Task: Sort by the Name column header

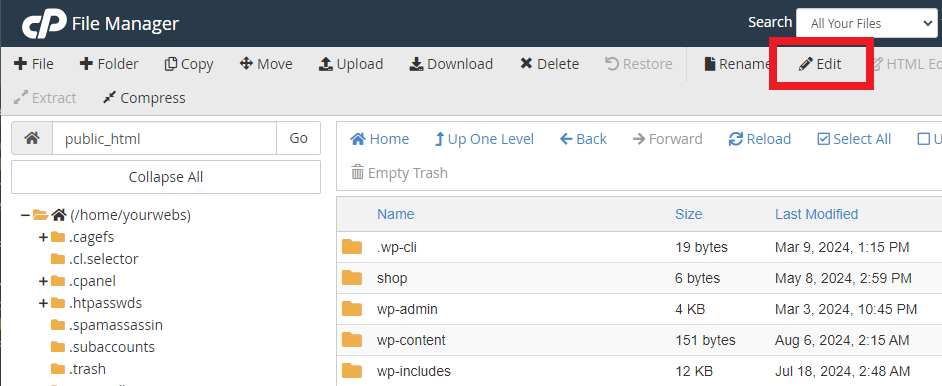Action: click(395, 214)
